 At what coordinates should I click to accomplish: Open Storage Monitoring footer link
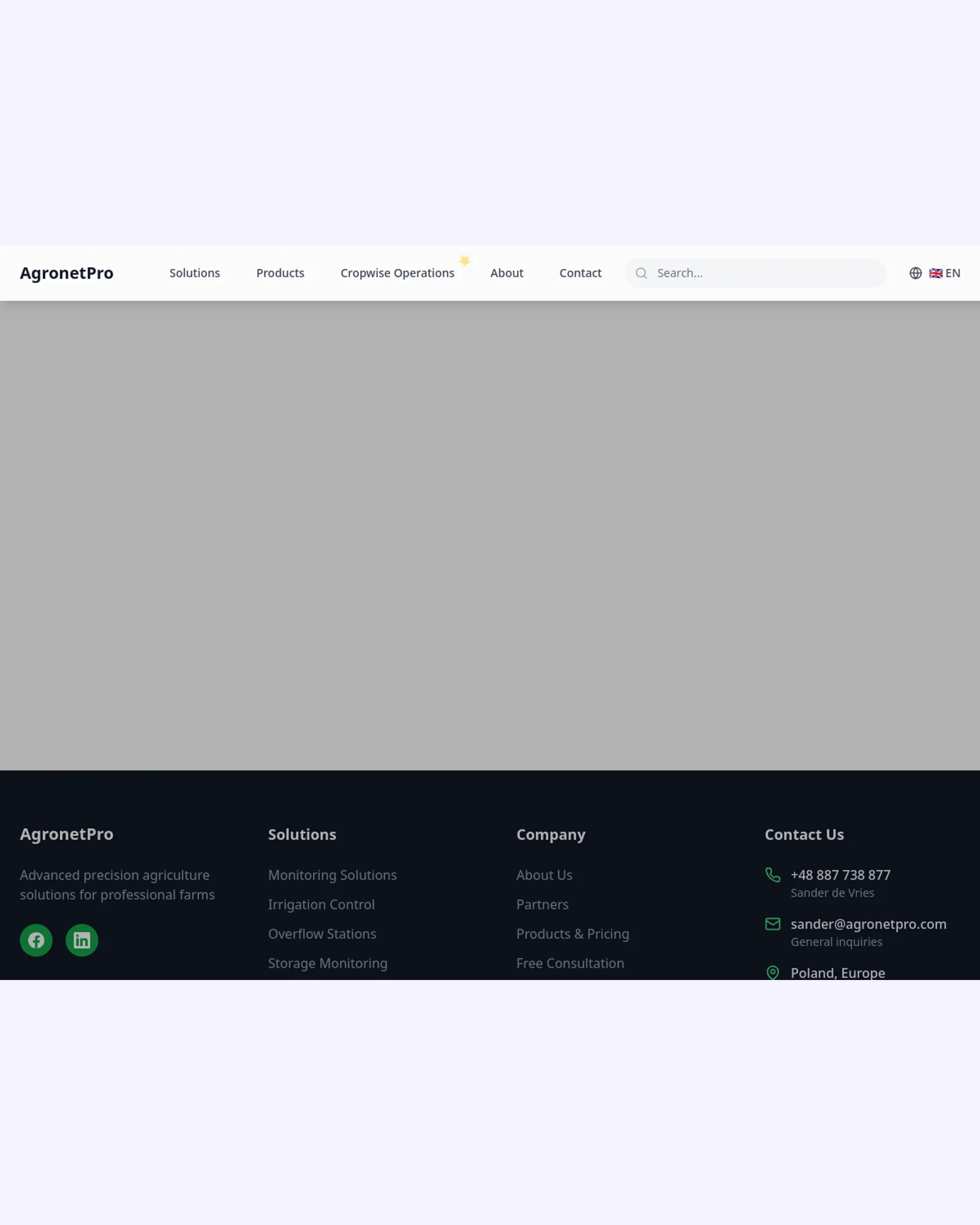328,963
